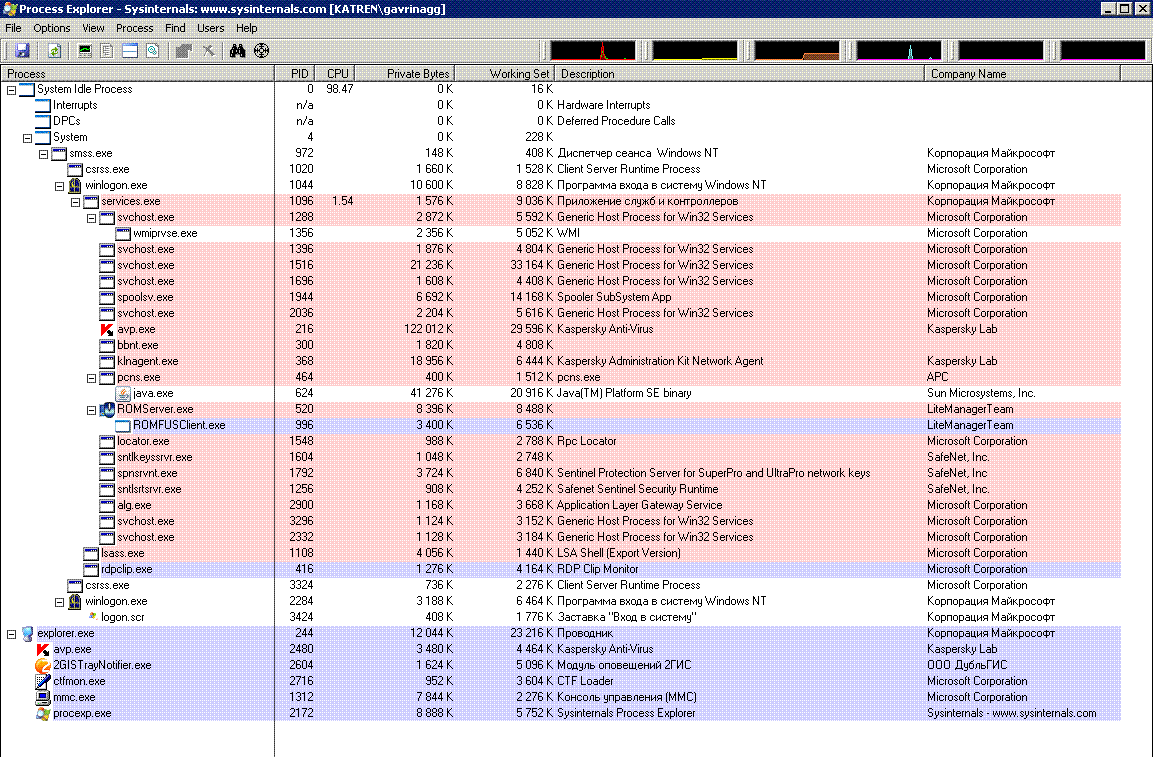The height and width of the screenshot is (757, 1153).
Task: Click the 122 012 K private bytes value
Action: [x=429, y=330]
